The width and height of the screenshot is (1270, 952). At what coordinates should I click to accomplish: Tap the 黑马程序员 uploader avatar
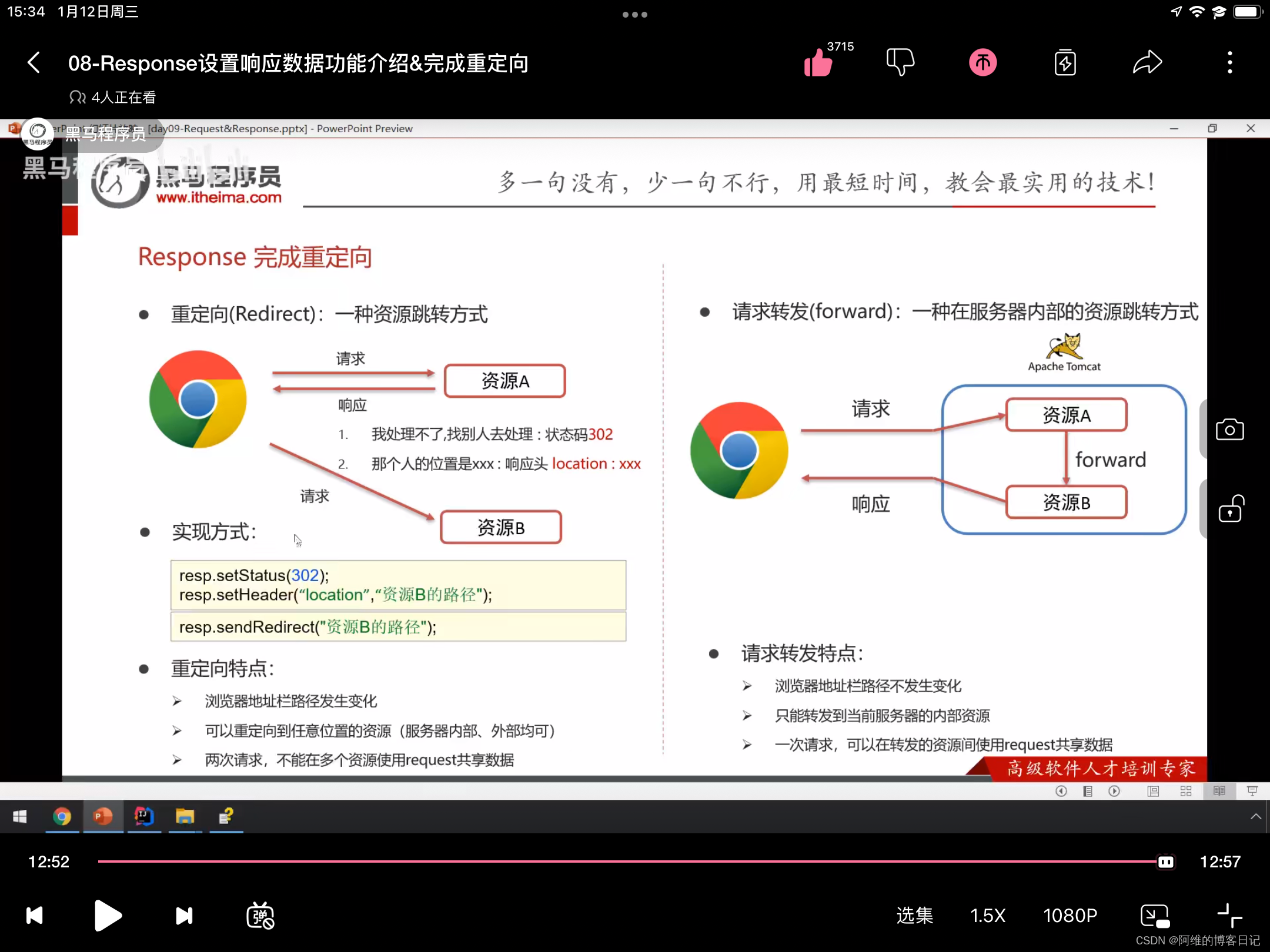coord(38,134)
